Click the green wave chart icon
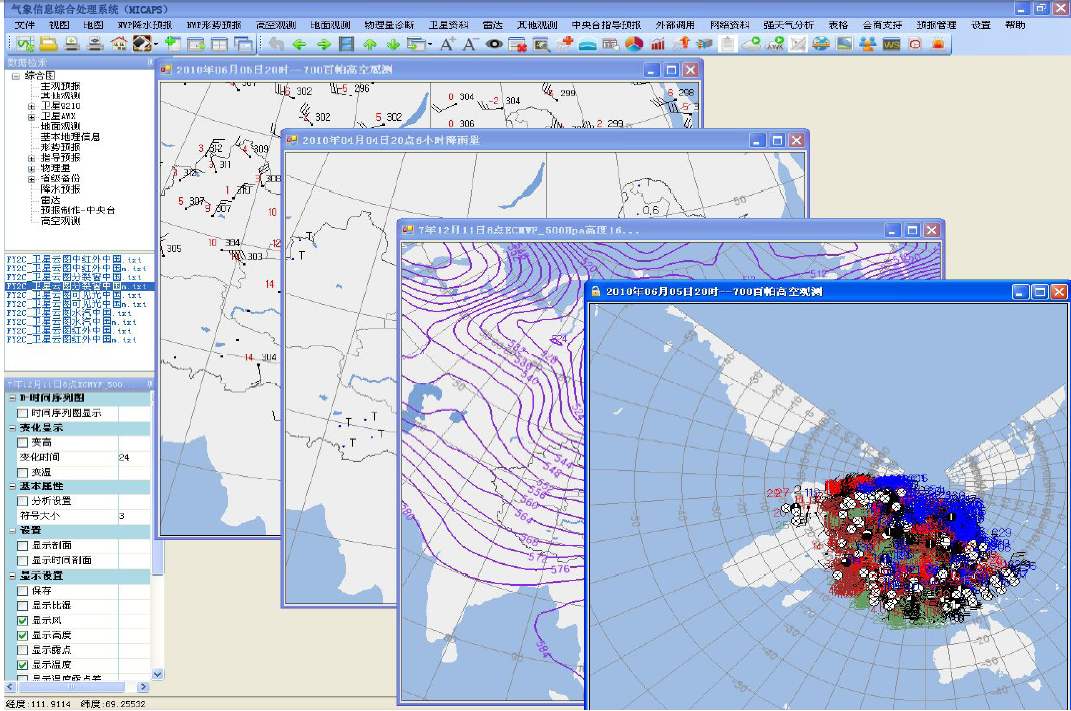1071x711 pixels. pyautogui.click(x=25, y=44)
